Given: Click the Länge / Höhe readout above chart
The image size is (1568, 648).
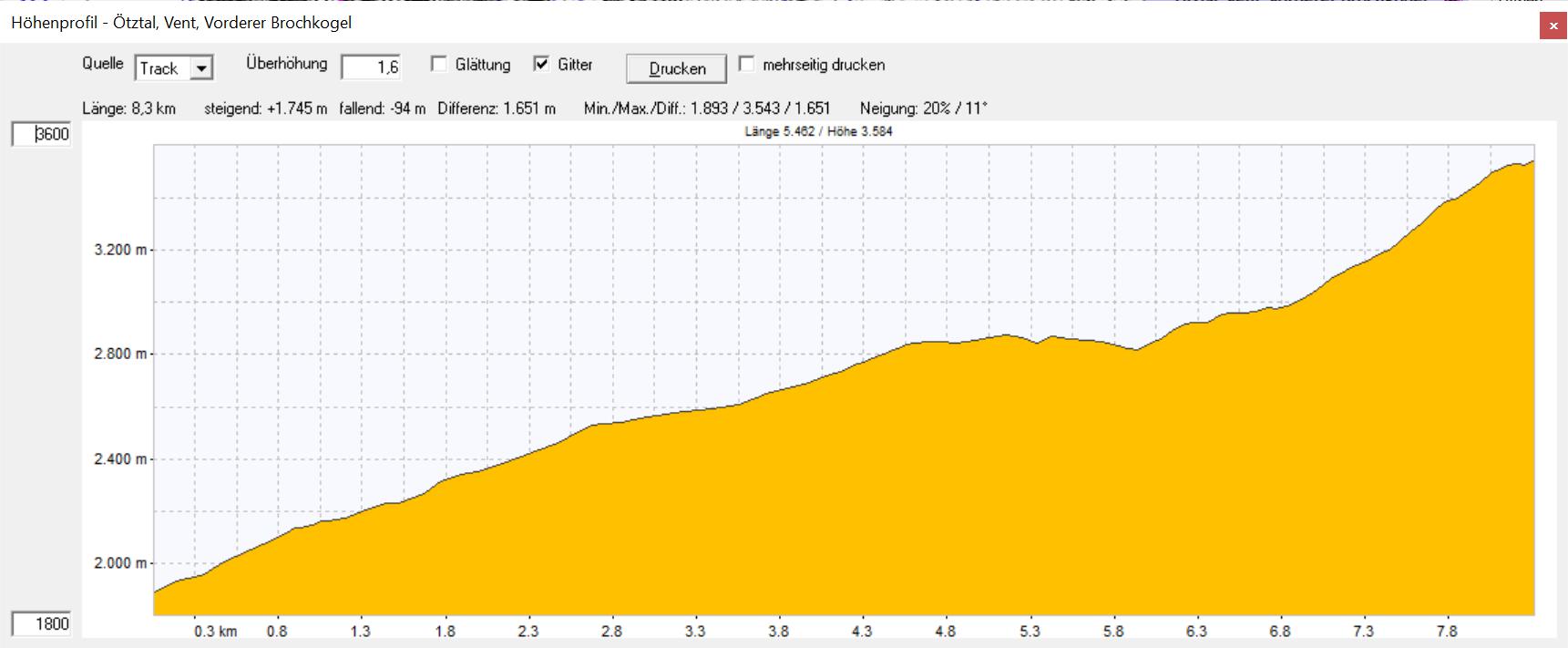Looking at the screenshot, I should [x=818, y=132].
